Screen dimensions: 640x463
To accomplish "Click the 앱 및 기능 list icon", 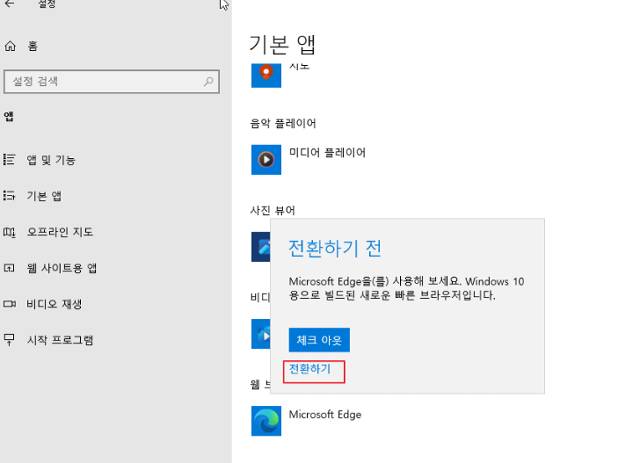I will coord(9,160).
